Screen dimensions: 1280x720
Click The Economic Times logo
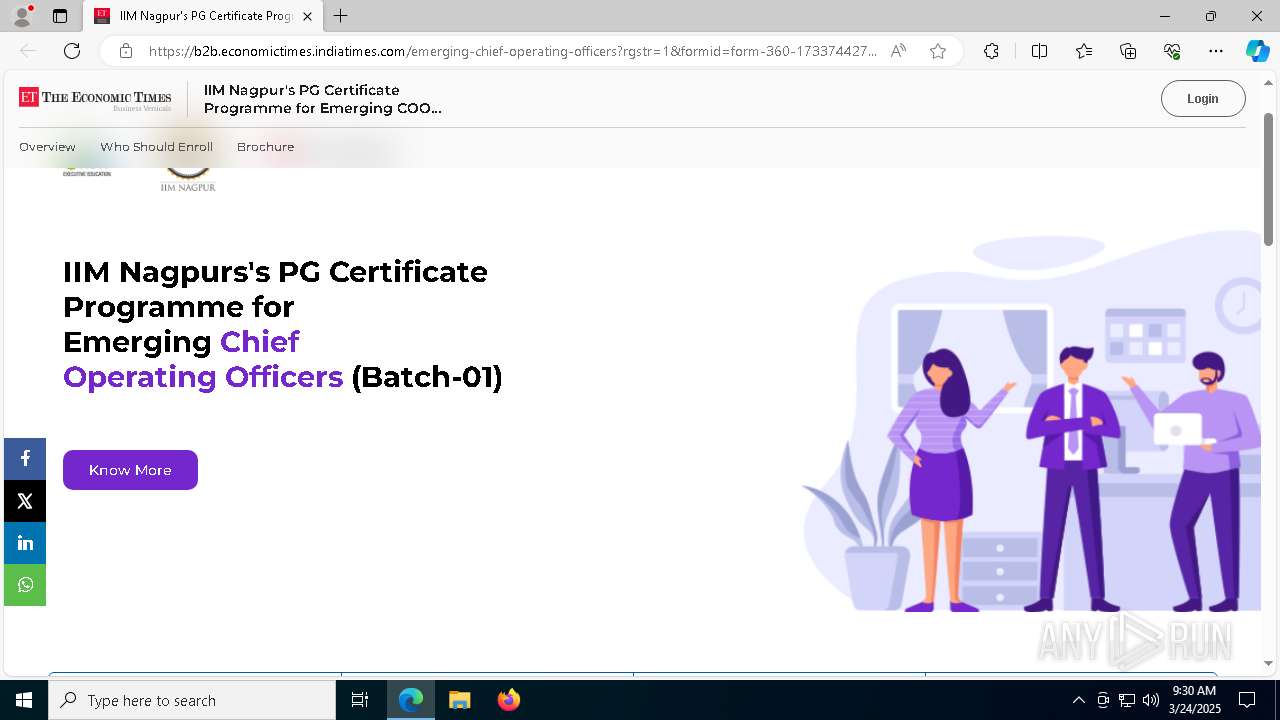pyautogui.click(x=95, y=98)
